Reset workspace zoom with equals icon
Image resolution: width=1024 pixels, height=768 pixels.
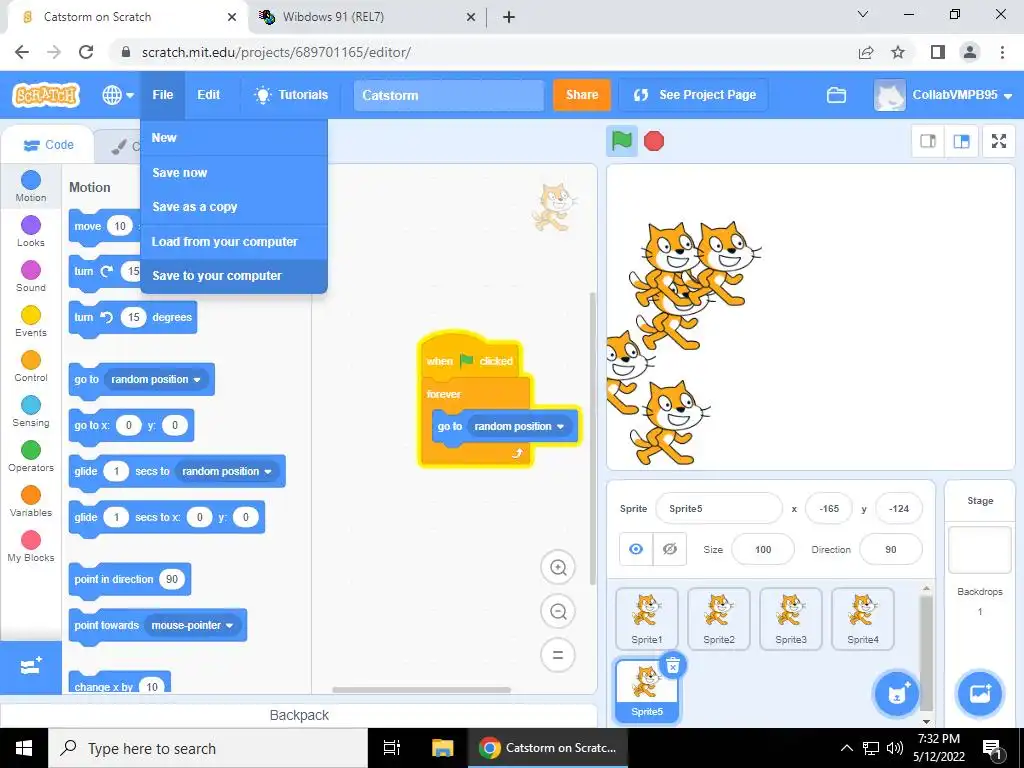point(558,655)
